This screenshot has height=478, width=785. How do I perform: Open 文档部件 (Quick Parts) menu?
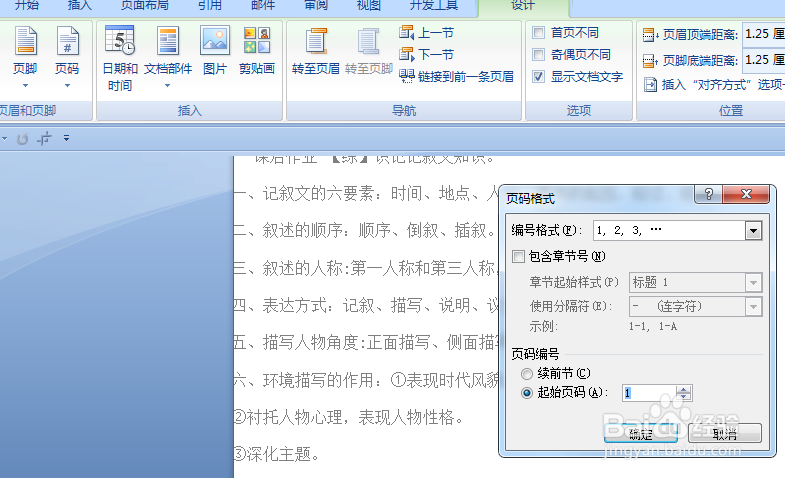168,57
